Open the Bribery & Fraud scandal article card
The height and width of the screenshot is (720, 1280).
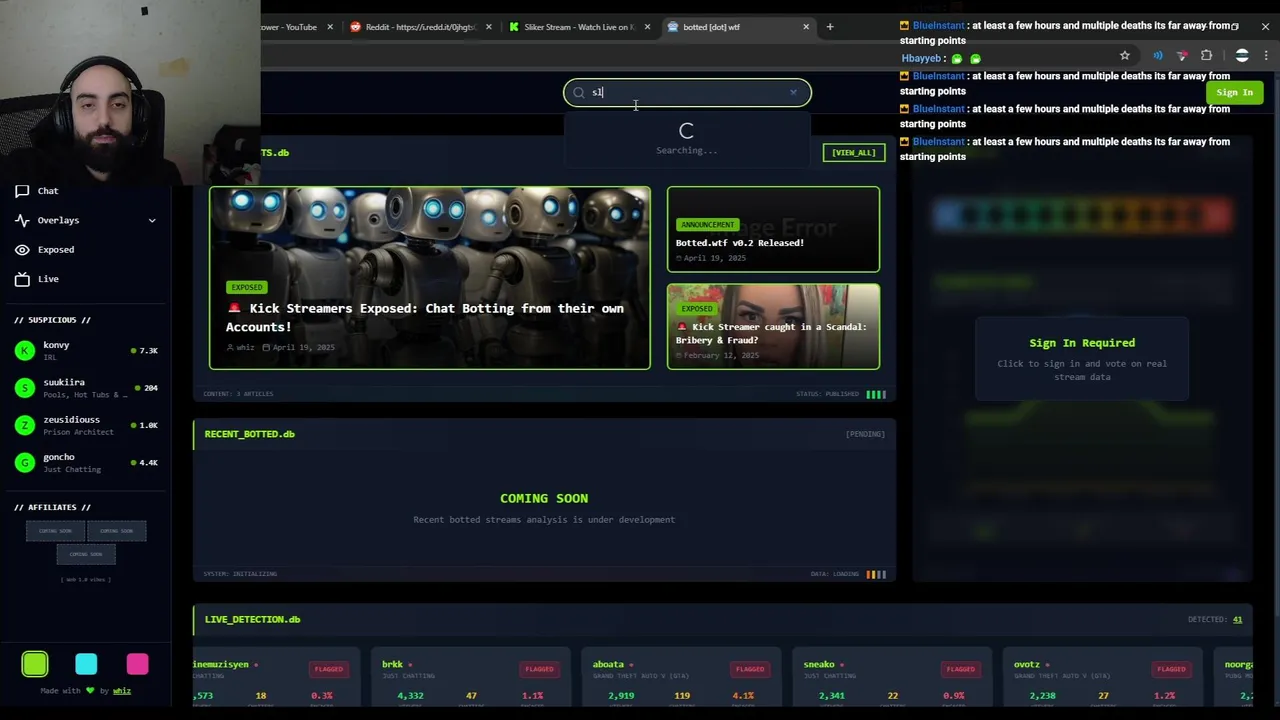[x=773, y=327]
